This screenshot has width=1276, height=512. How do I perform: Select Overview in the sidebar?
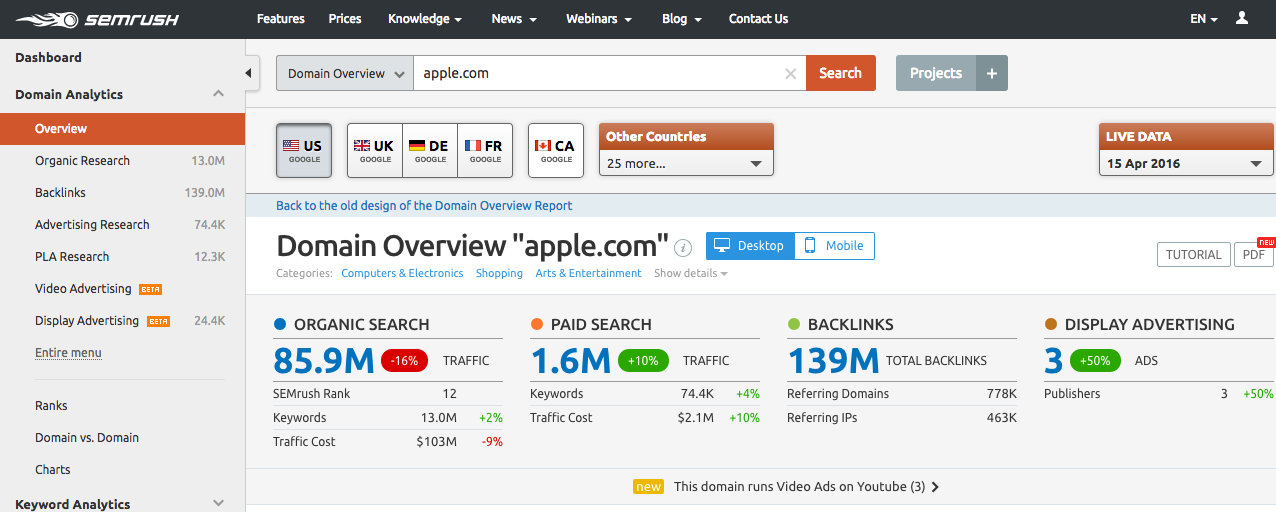pos(122,129)
